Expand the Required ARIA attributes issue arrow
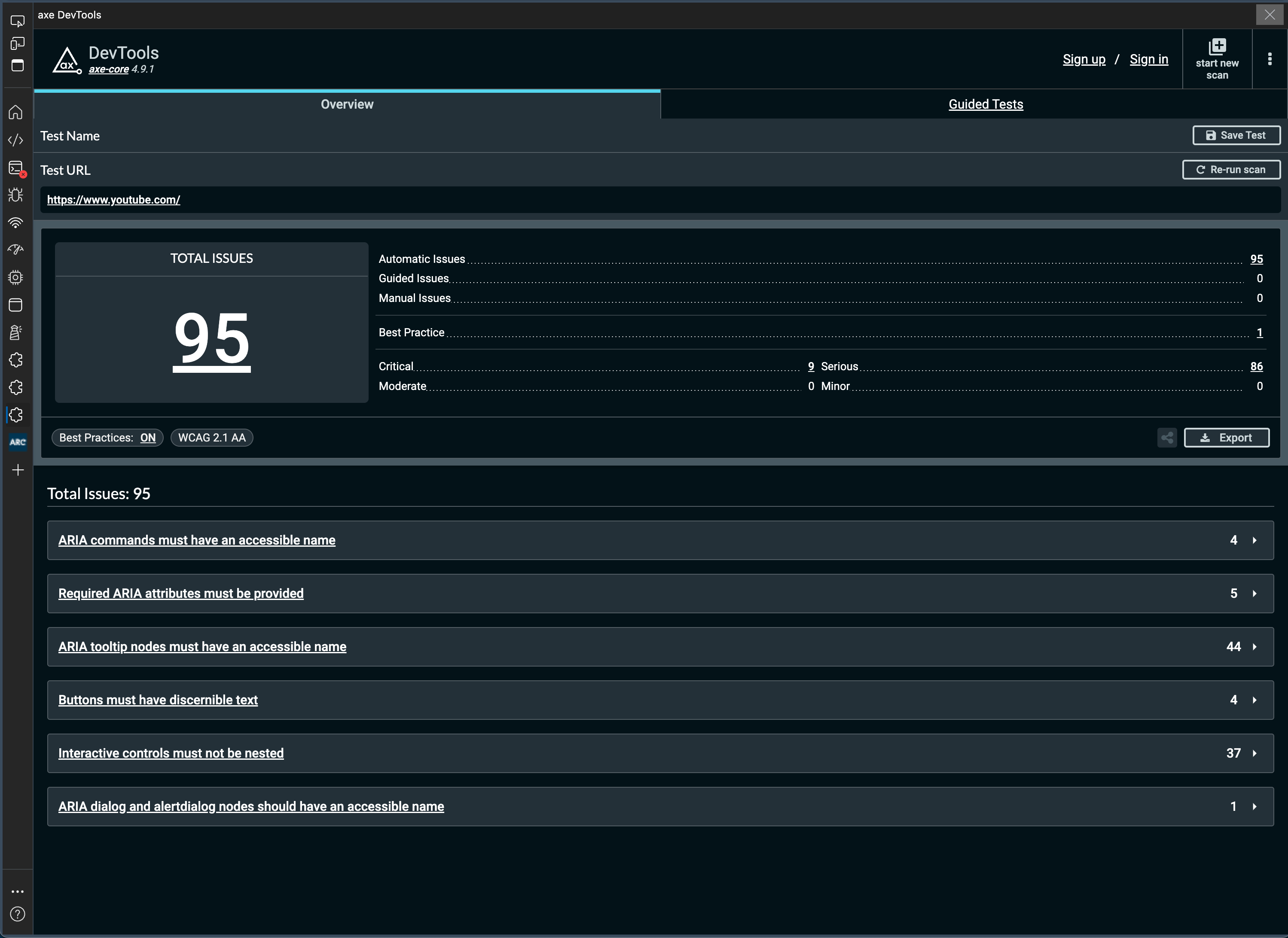This screenshot has width=1288, height=938. [x=1254, y=594]
